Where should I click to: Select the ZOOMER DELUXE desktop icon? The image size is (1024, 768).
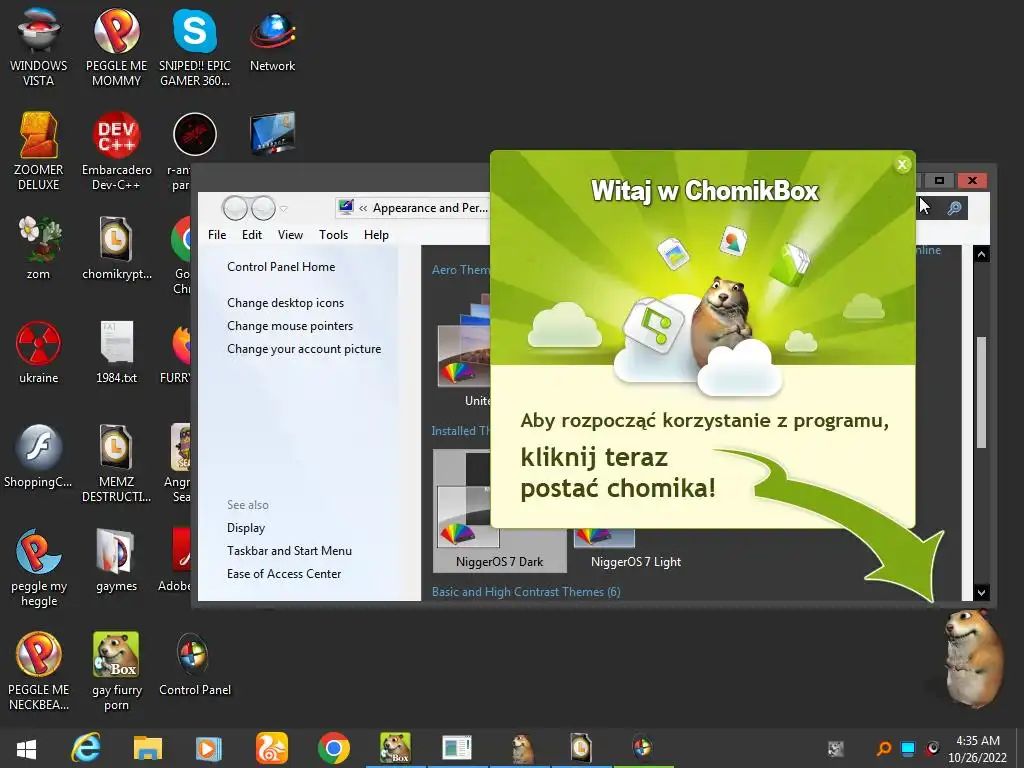point(39,152)
